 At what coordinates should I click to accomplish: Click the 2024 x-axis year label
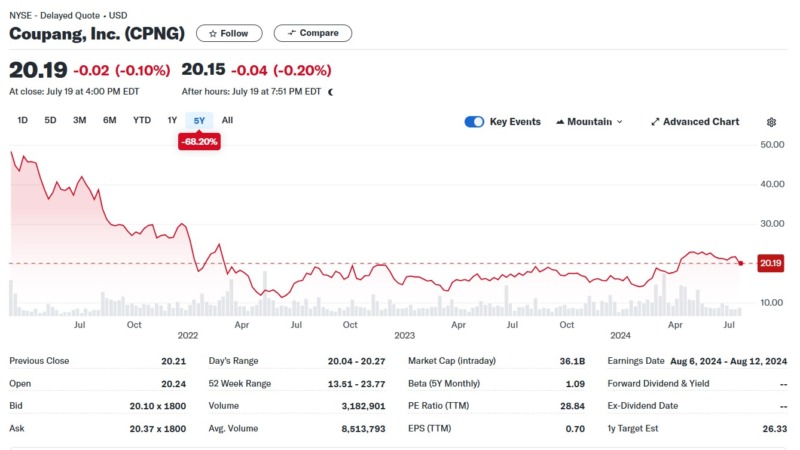[620, 335]
